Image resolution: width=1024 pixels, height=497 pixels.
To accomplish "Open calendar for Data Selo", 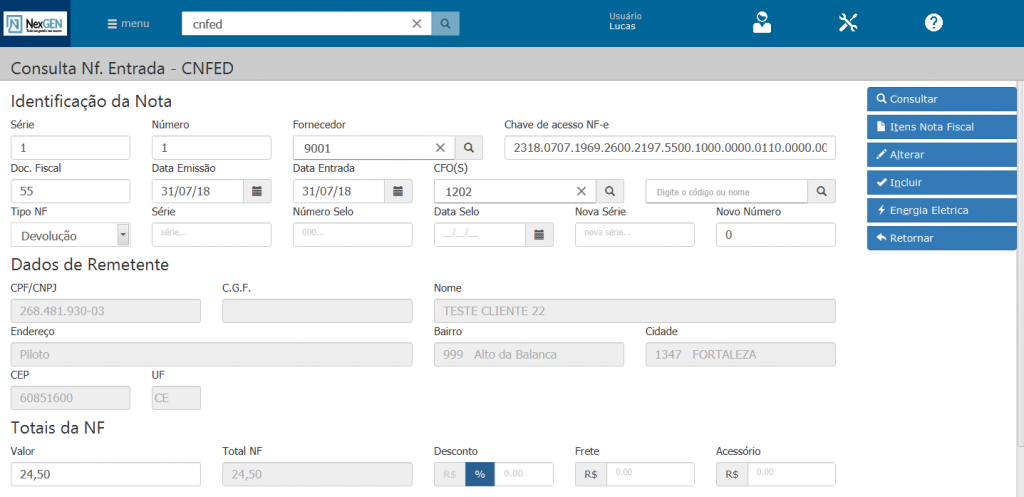I will 539,235.
